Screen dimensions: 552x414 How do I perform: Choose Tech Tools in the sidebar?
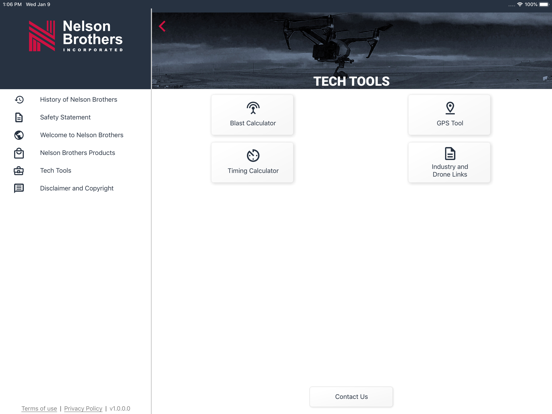(55, 170)
